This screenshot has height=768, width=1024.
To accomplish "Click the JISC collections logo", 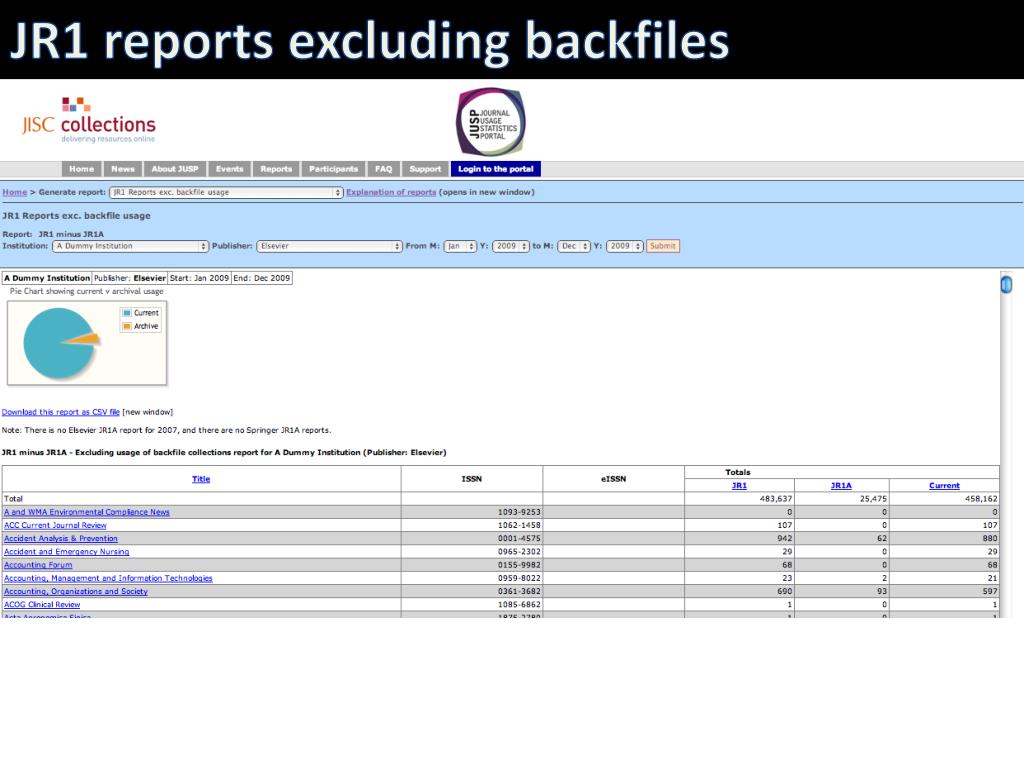I will pos(89,120).
